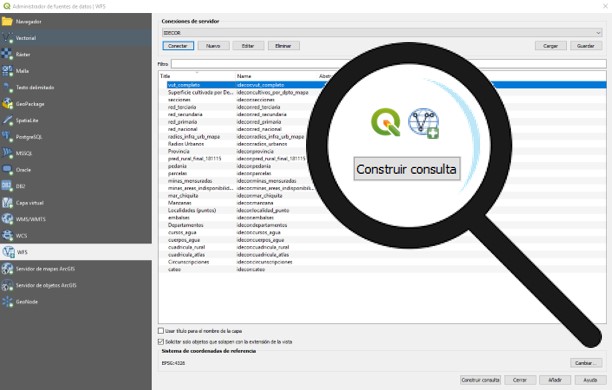Enable 'Usar título para el nombre de la capa'
The height and width of the screenshot is (390, 612).
tap(161, 331)
